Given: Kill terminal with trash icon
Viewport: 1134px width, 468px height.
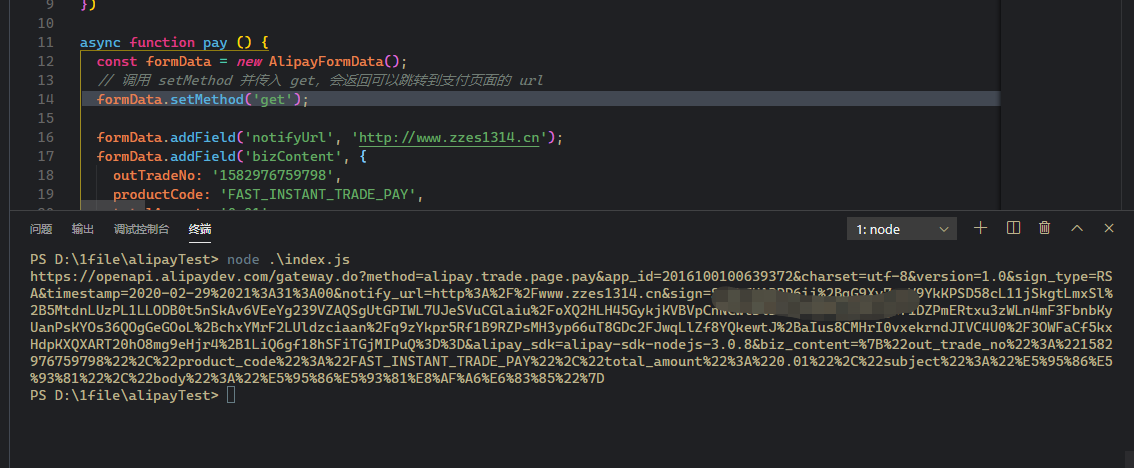Looking at the screenshot, I should (x=1044, y=228).
